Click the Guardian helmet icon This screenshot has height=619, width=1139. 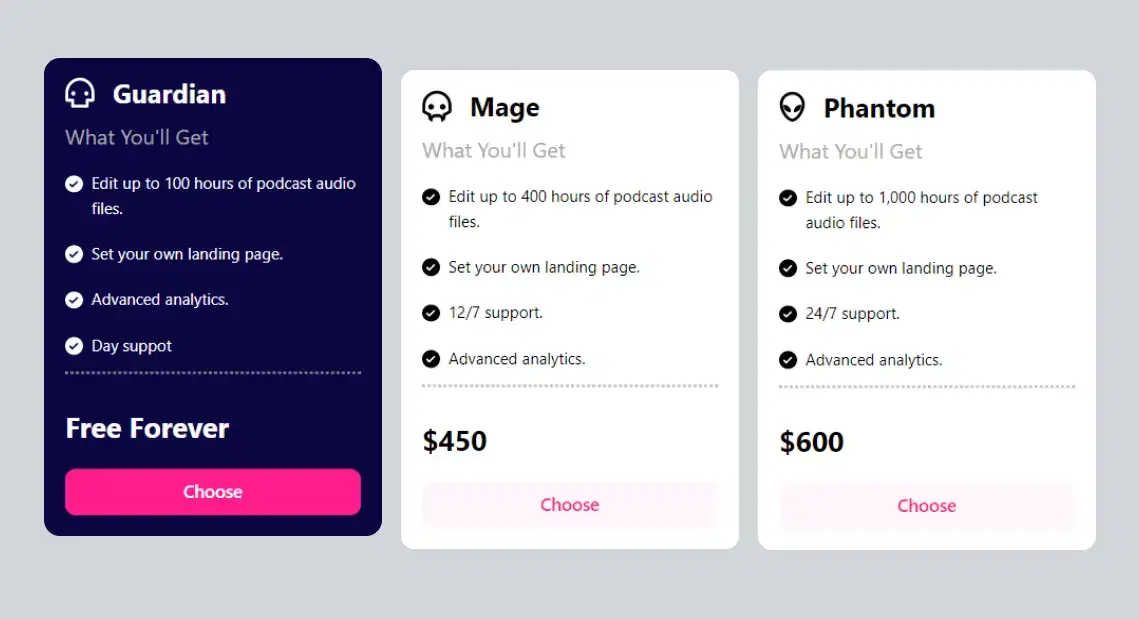pyautogui.click(x=80, y=94)
